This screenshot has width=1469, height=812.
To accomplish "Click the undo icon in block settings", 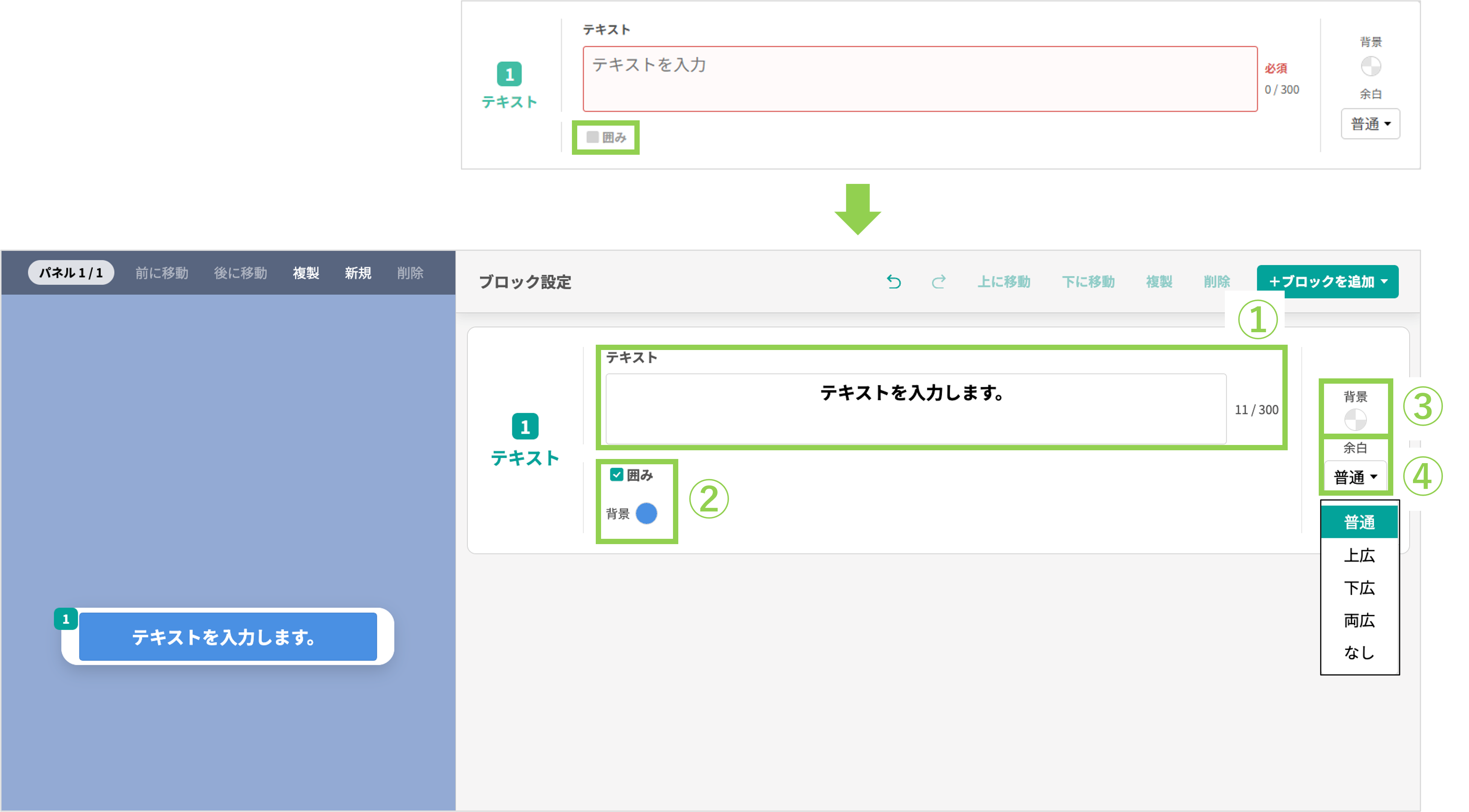I will (894, 281).
